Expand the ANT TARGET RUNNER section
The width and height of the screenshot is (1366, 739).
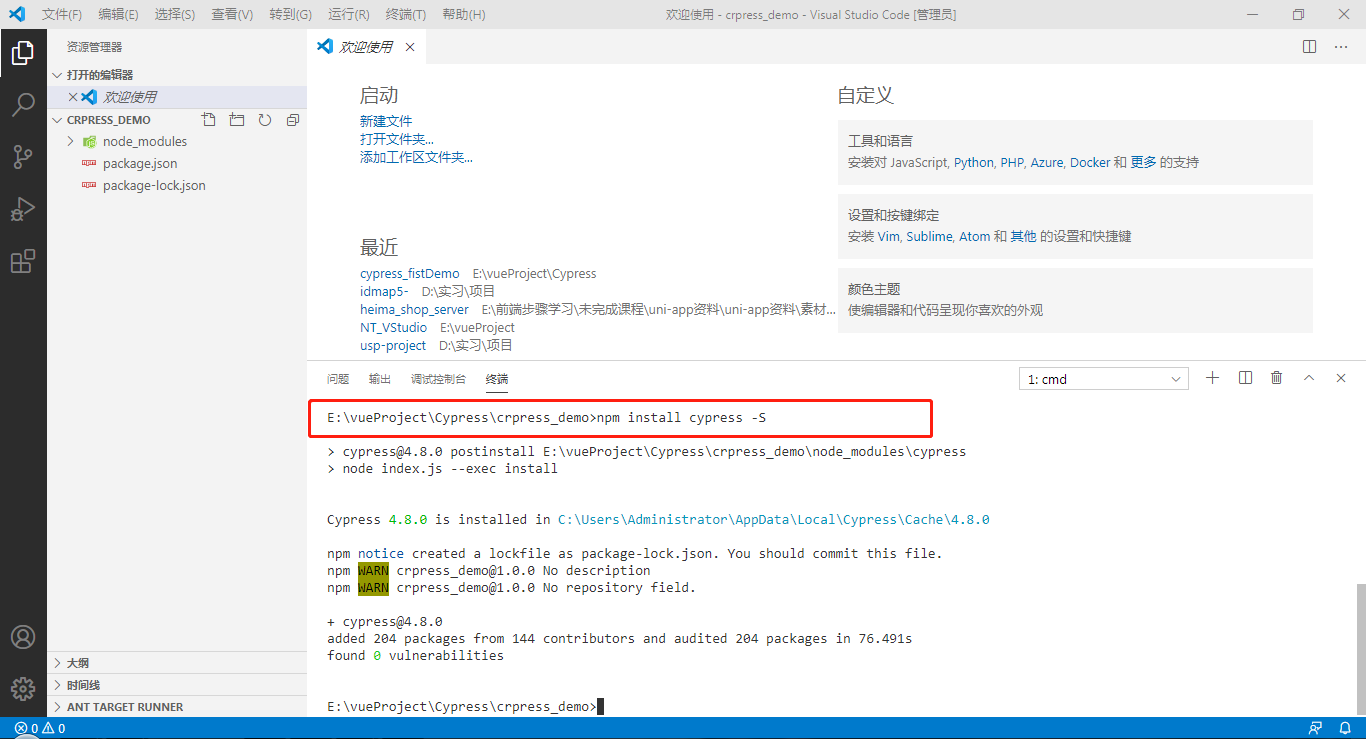(x=177, y=707)
